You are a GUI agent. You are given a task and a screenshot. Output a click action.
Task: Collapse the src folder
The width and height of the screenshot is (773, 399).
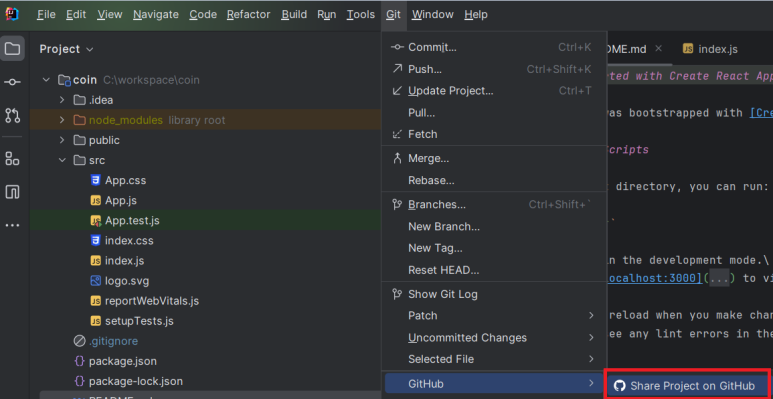point(62,160)
